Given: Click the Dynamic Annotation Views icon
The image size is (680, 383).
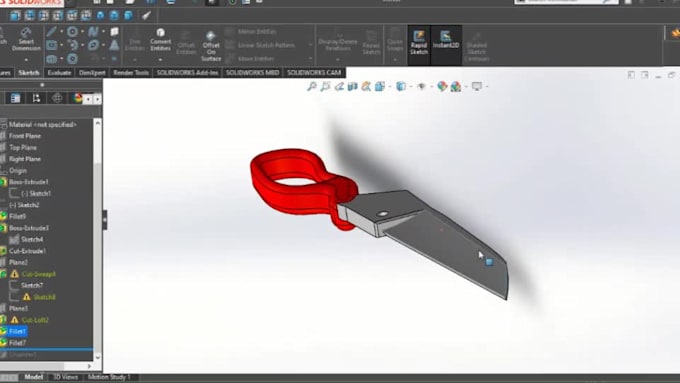Looking at the screenshot, I should pos(366,86).
